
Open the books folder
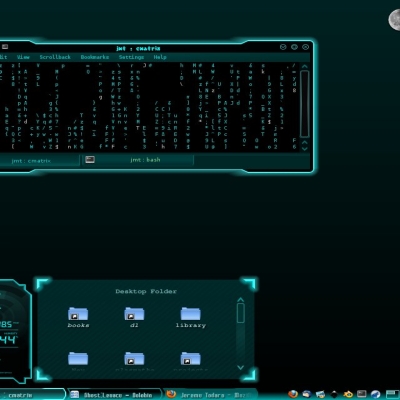(x=78, y=318)
